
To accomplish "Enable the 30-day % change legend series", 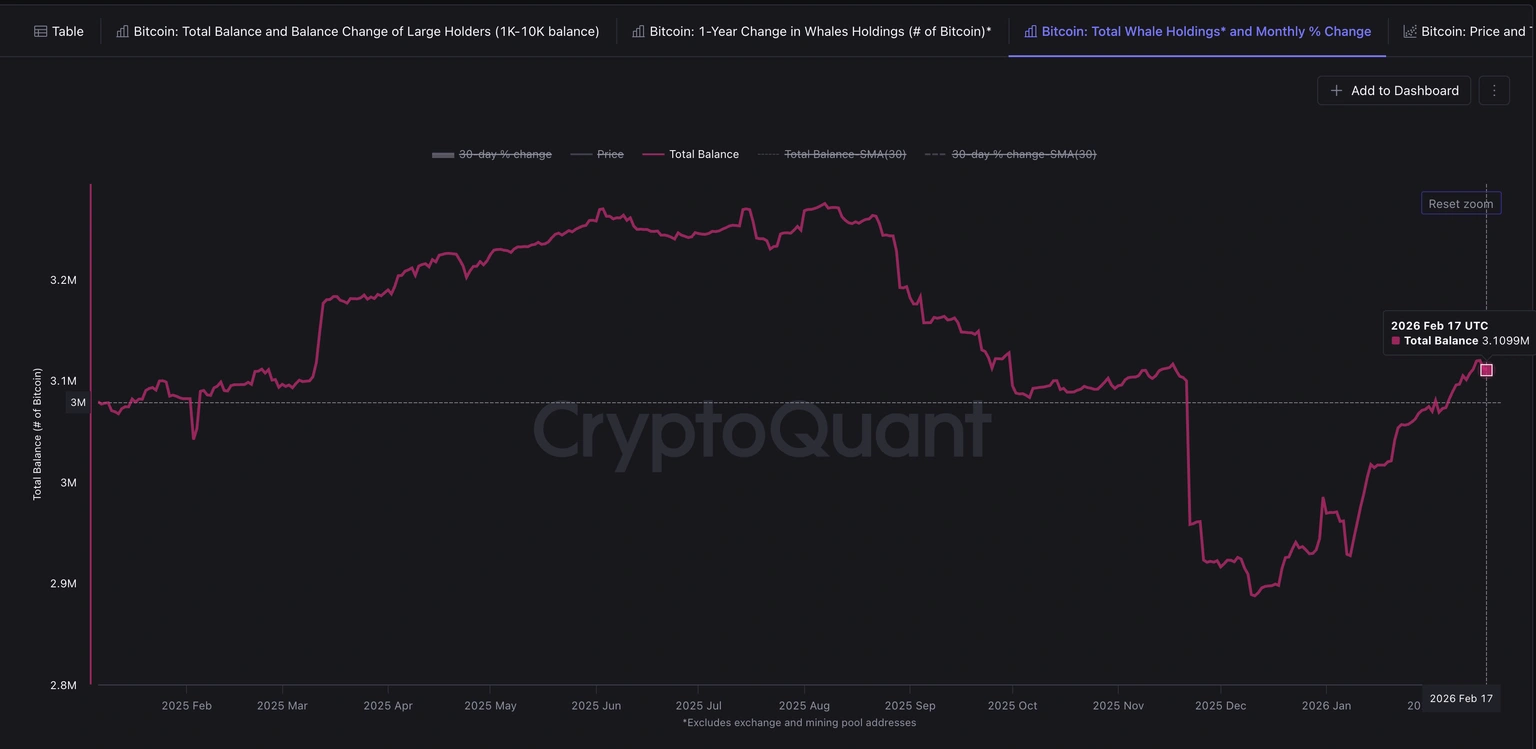I will [492, 154].
